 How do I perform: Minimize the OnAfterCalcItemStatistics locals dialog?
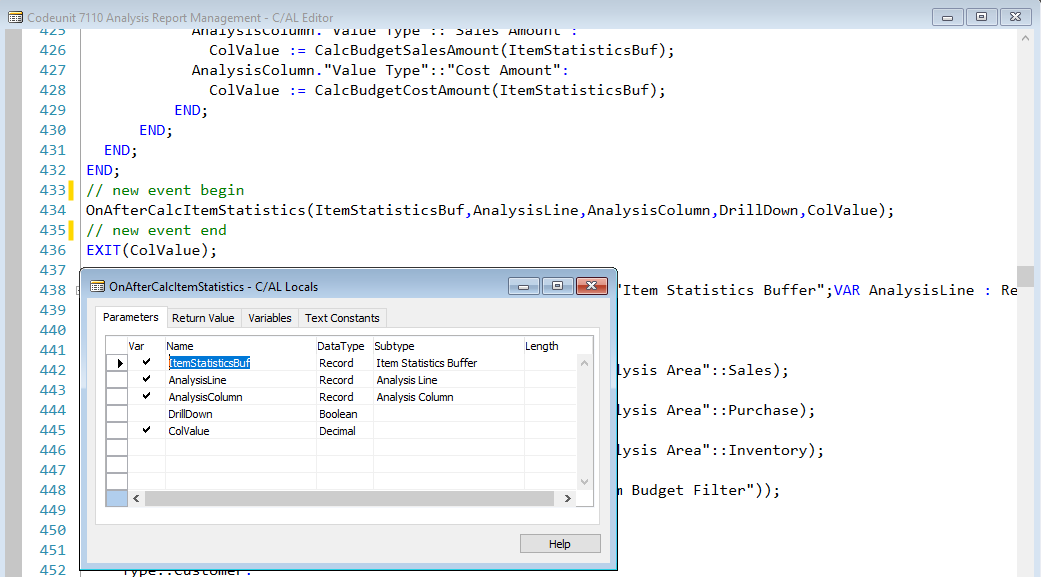[523, 285]
